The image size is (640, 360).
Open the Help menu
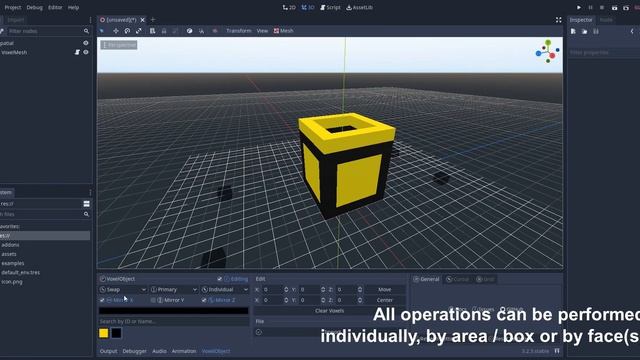pyautogui.click(x=73, y=7)
